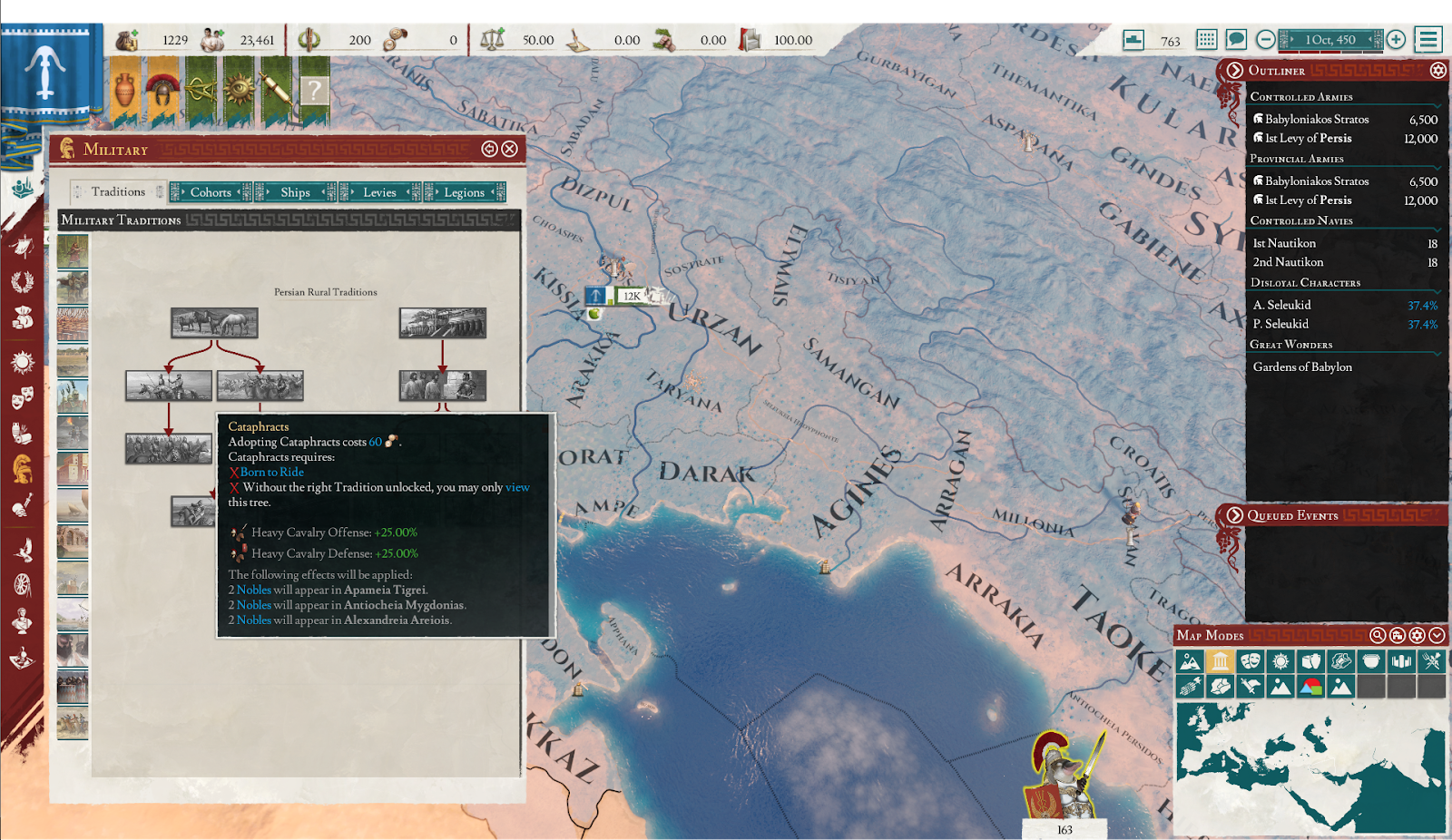This screenshot has width=1452, height=840.
Task: Increase game speed with plus button
Action: [1397, 40]
